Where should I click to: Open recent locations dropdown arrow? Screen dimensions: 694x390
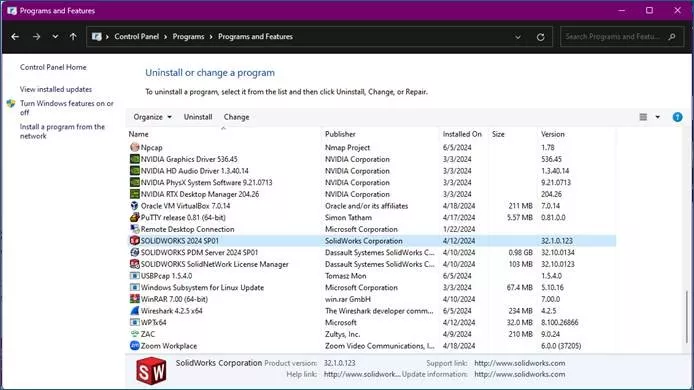(55, 37)
